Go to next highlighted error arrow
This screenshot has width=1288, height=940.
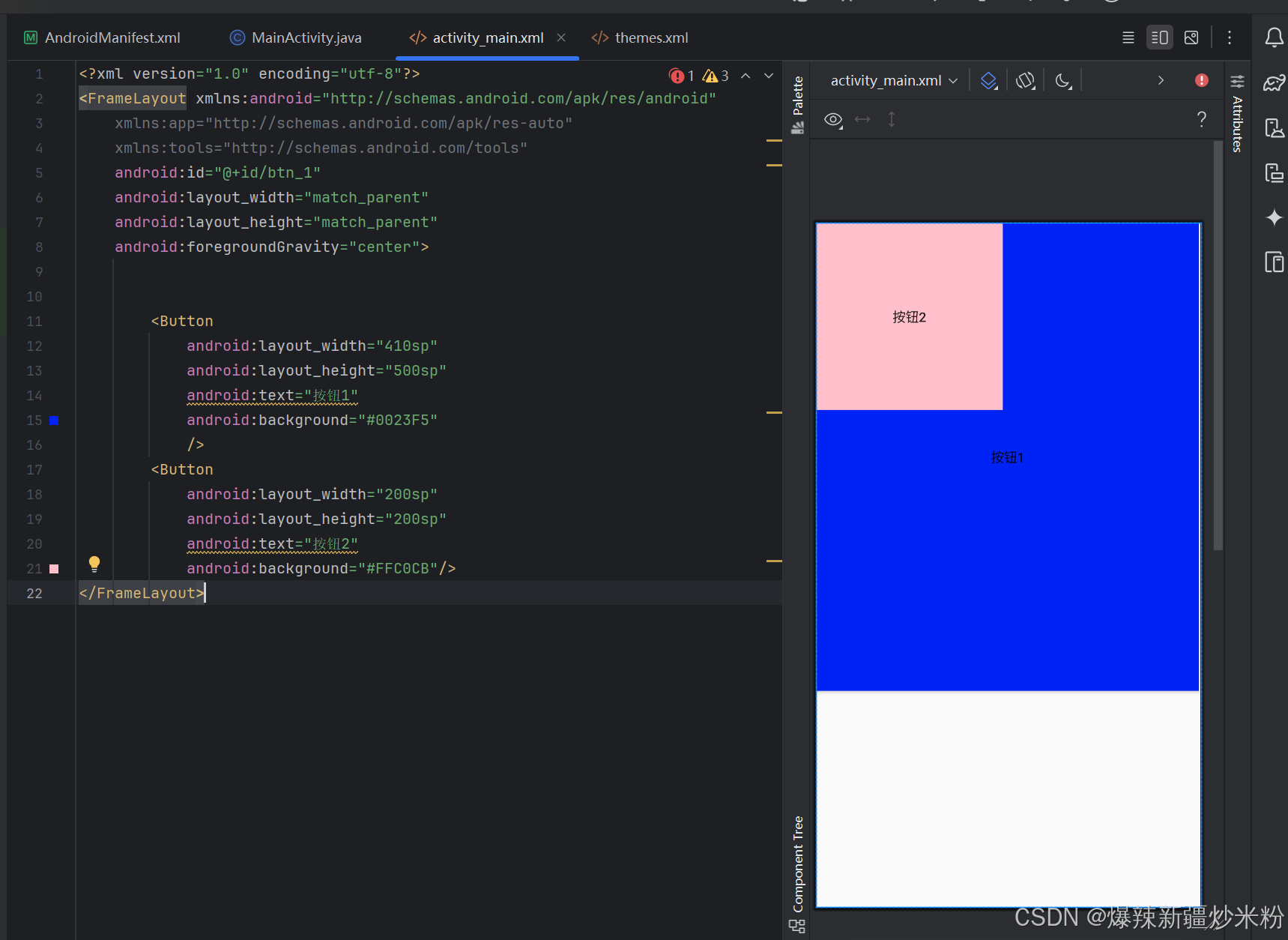pyautogui.click(x=769, y=76)
